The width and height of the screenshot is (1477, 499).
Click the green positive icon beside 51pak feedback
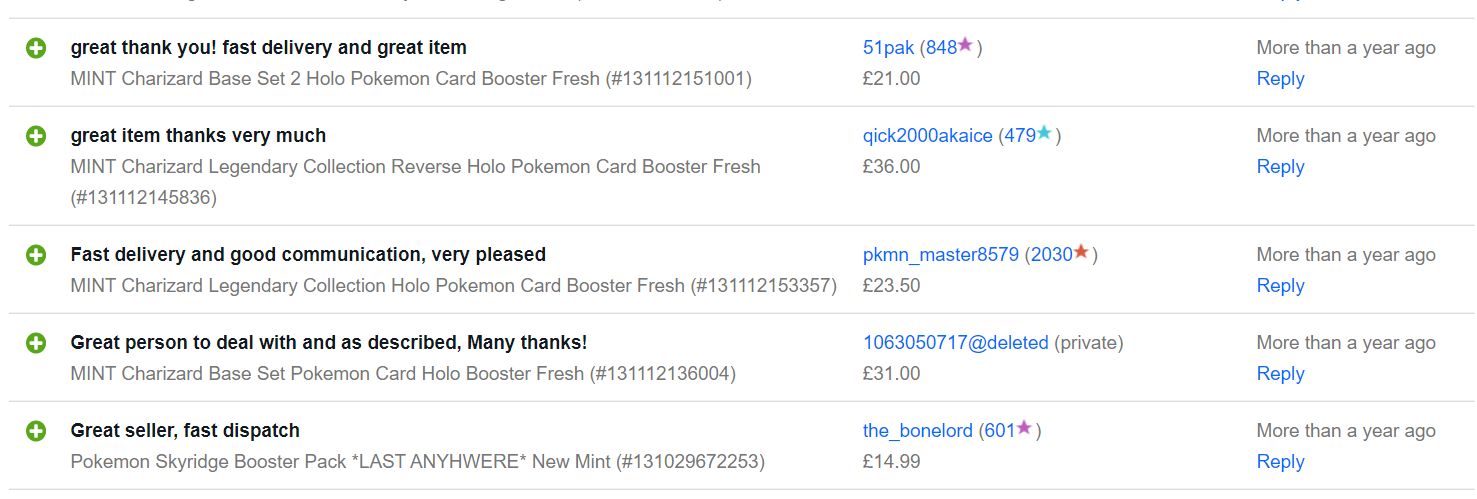36,48
